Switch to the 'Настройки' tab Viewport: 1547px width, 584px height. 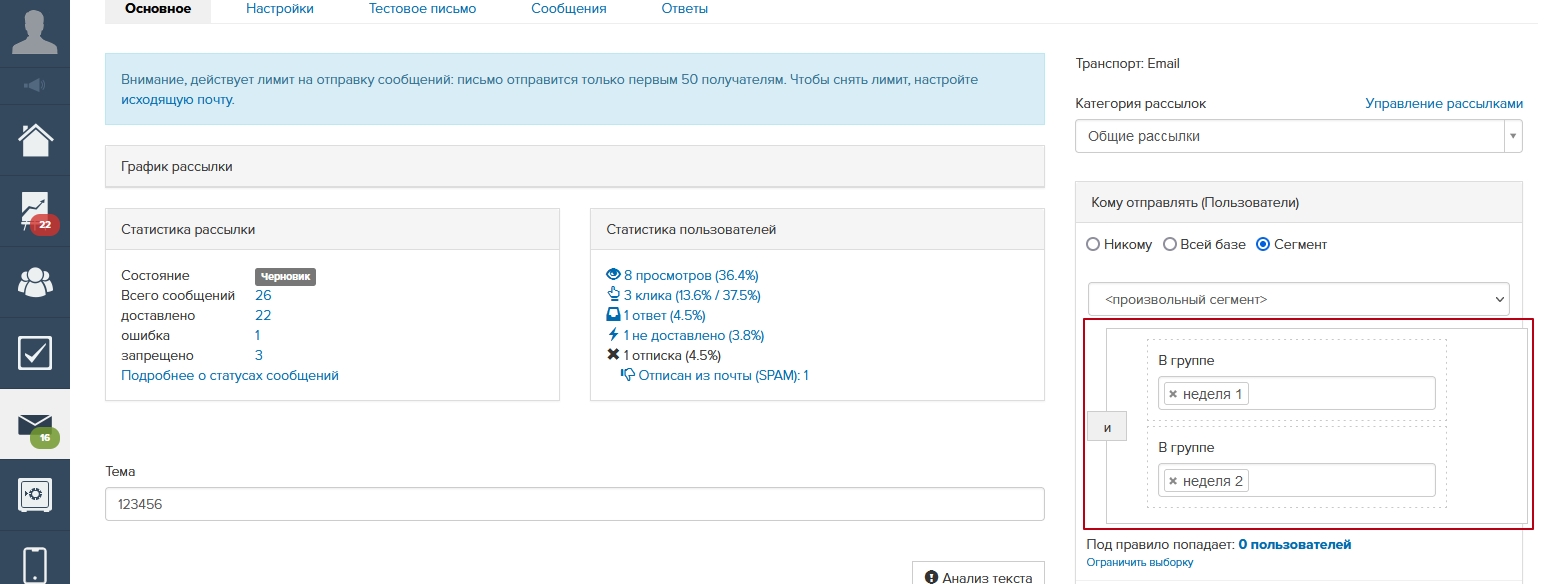(x=280, y=9)
